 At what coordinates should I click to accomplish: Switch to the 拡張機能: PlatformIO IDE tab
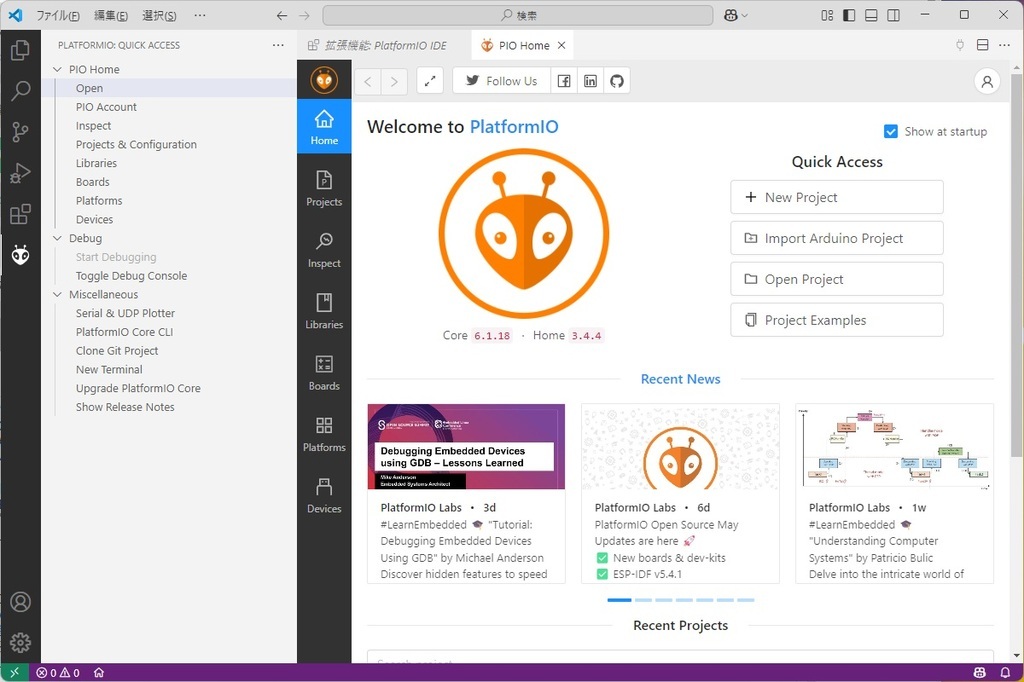click(x=378, y=45)
